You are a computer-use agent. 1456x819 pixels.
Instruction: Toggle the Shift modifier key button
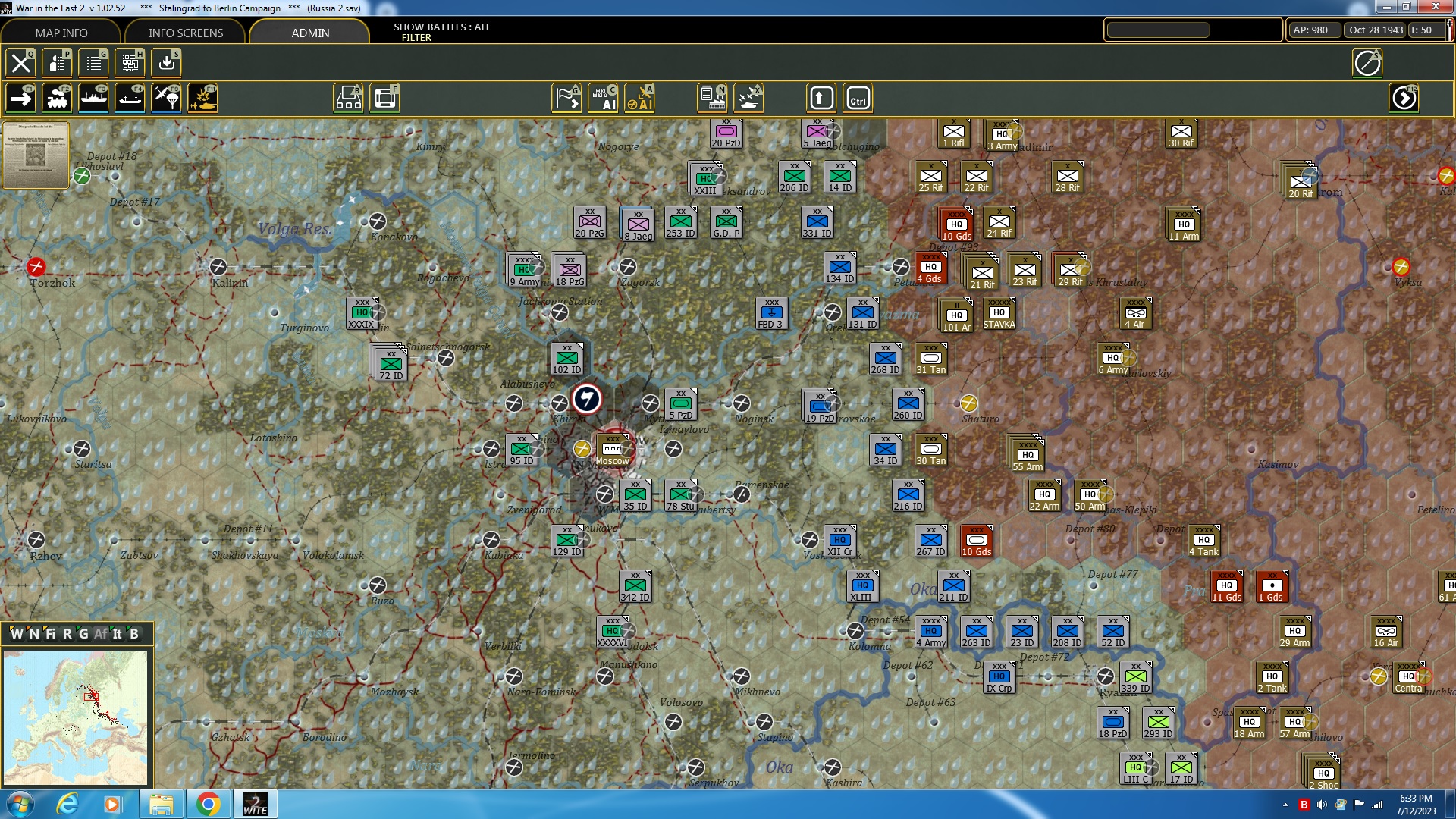point(821,97)
